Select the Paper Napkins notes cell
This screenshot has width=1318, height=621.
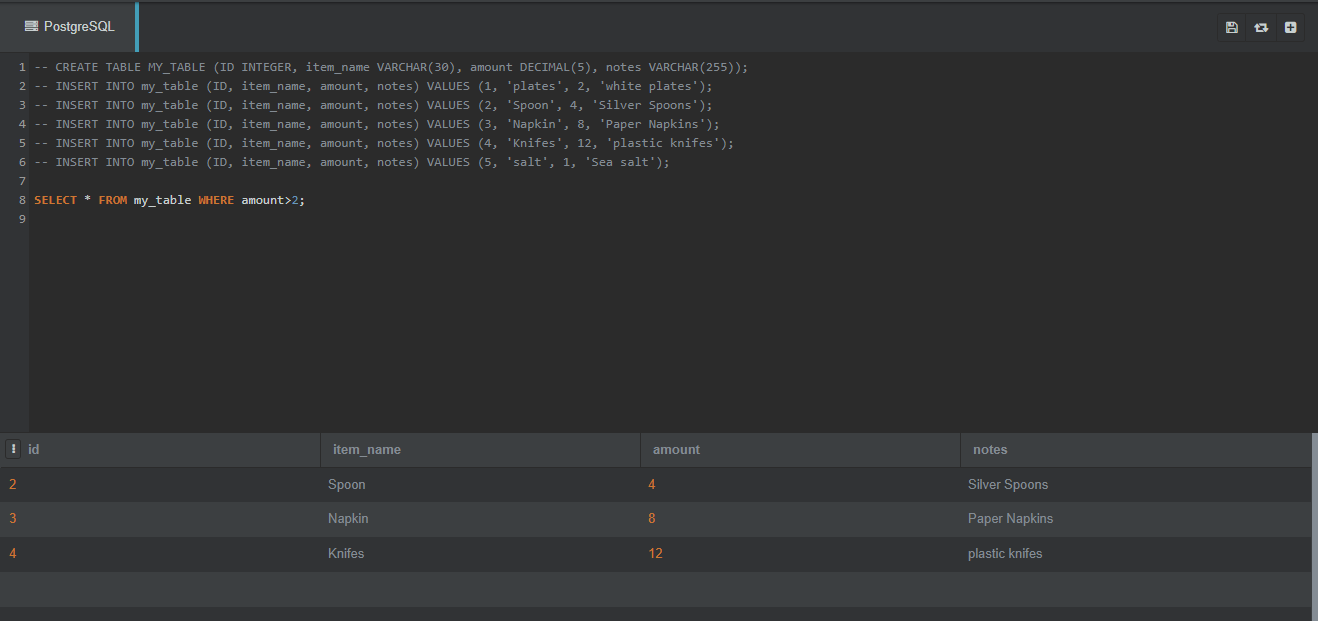(x=1135, y=519)
